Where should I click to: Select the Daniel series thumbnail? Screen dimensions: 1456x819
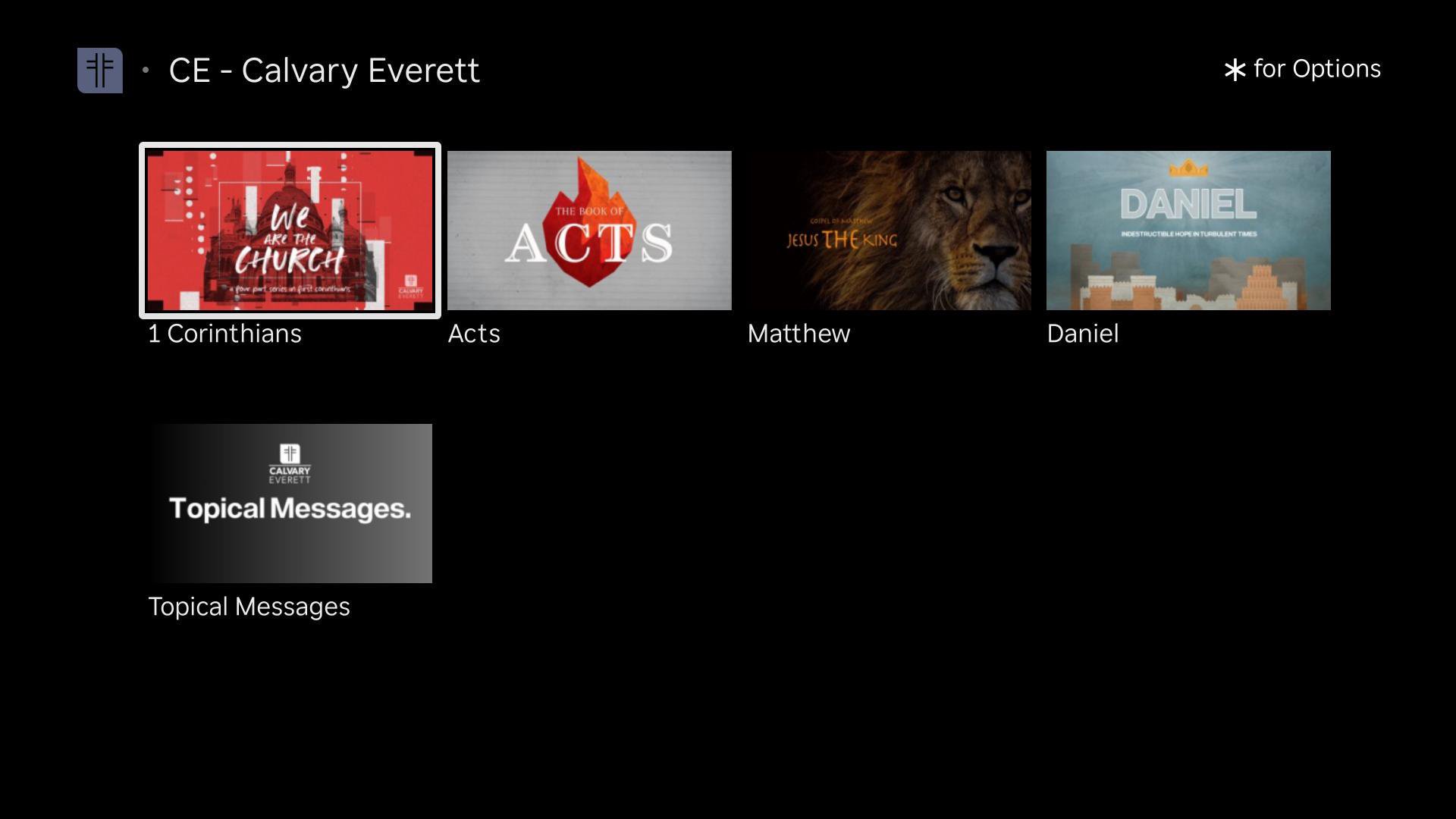pos(1188,230)
